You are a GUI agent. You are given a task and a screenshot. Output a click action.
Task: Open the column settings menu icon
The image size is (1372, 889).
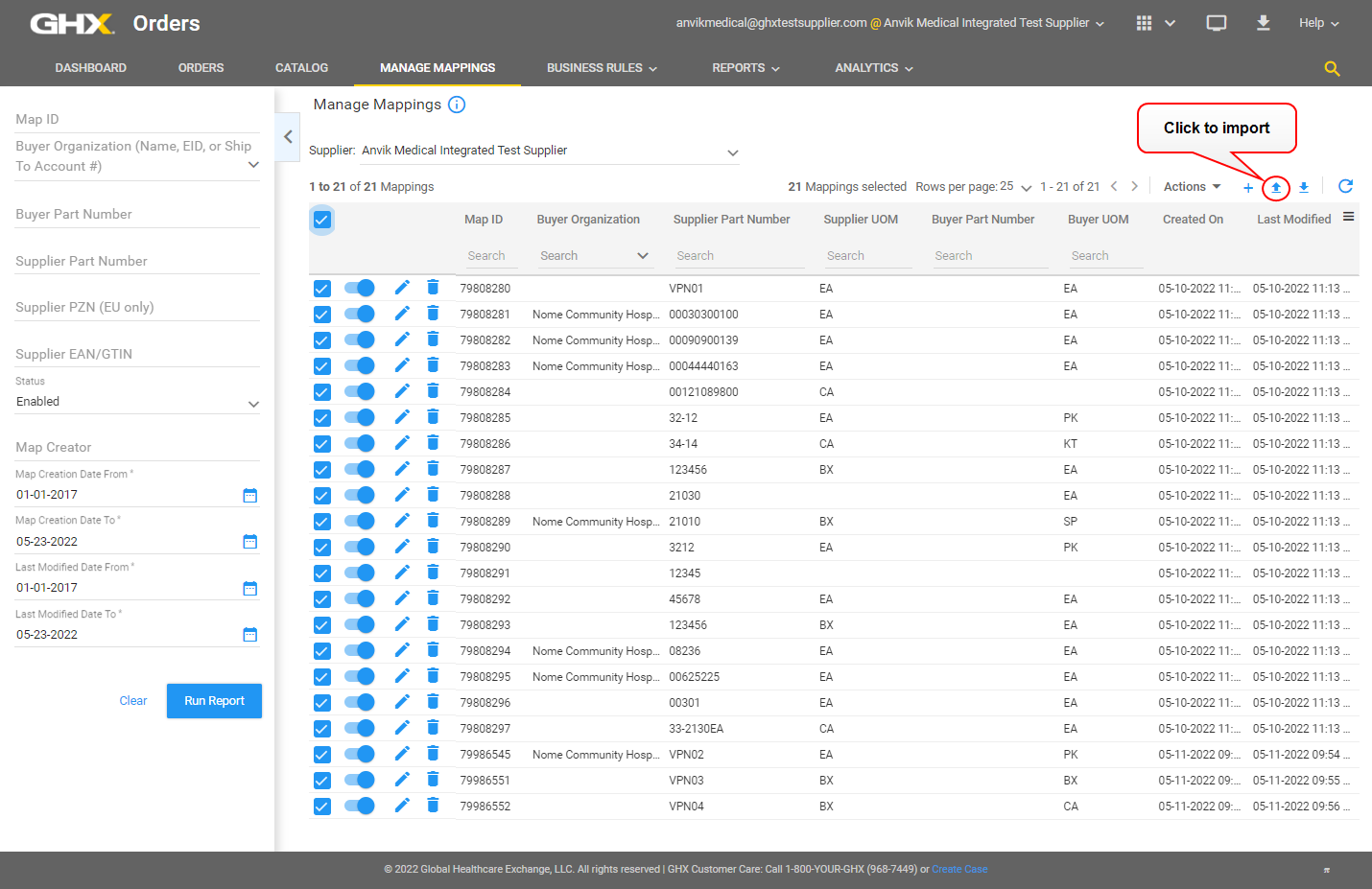click(x=1348, y=217)
